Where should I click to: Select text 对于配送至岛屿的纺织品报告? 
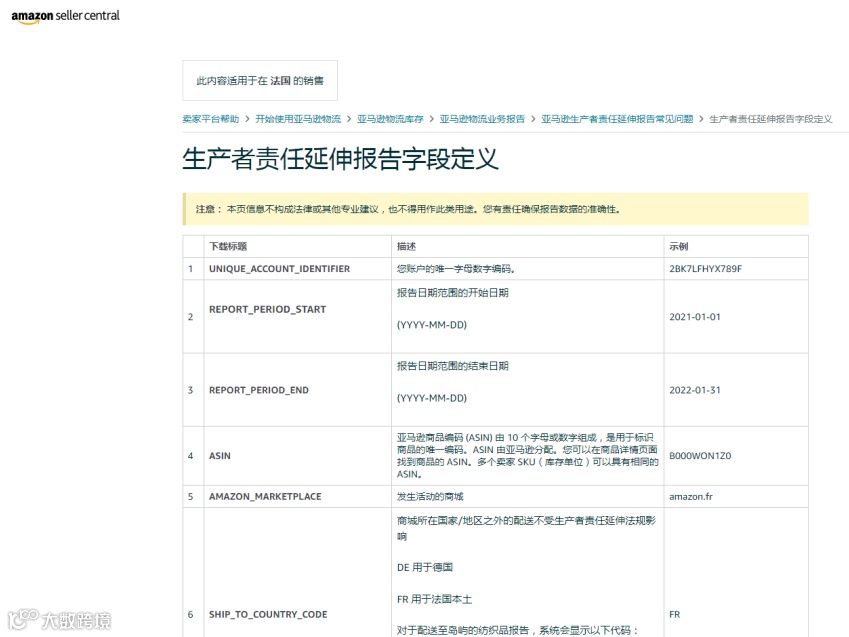[x=462, y=630]
